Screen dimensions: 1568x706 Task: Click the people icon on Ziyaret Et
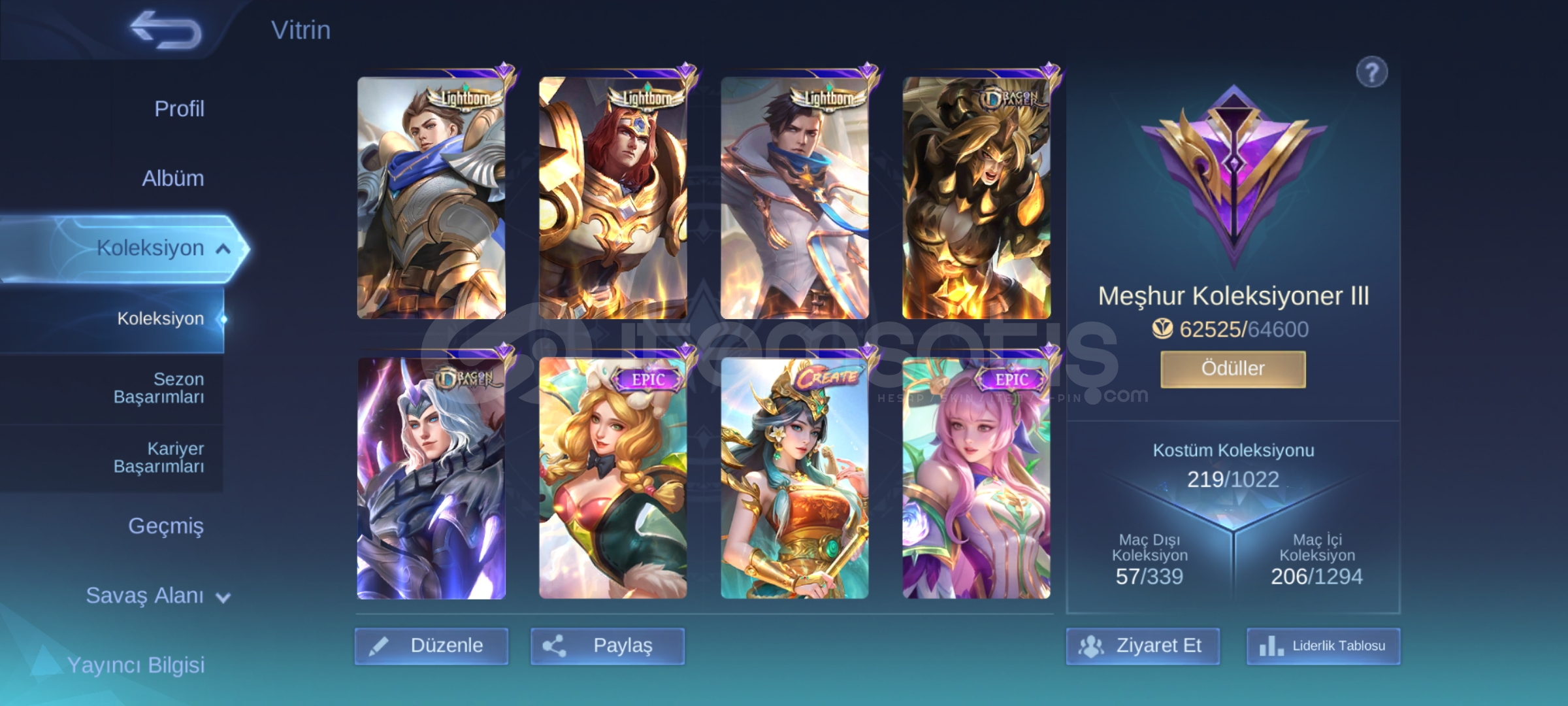pos(1090,646)
